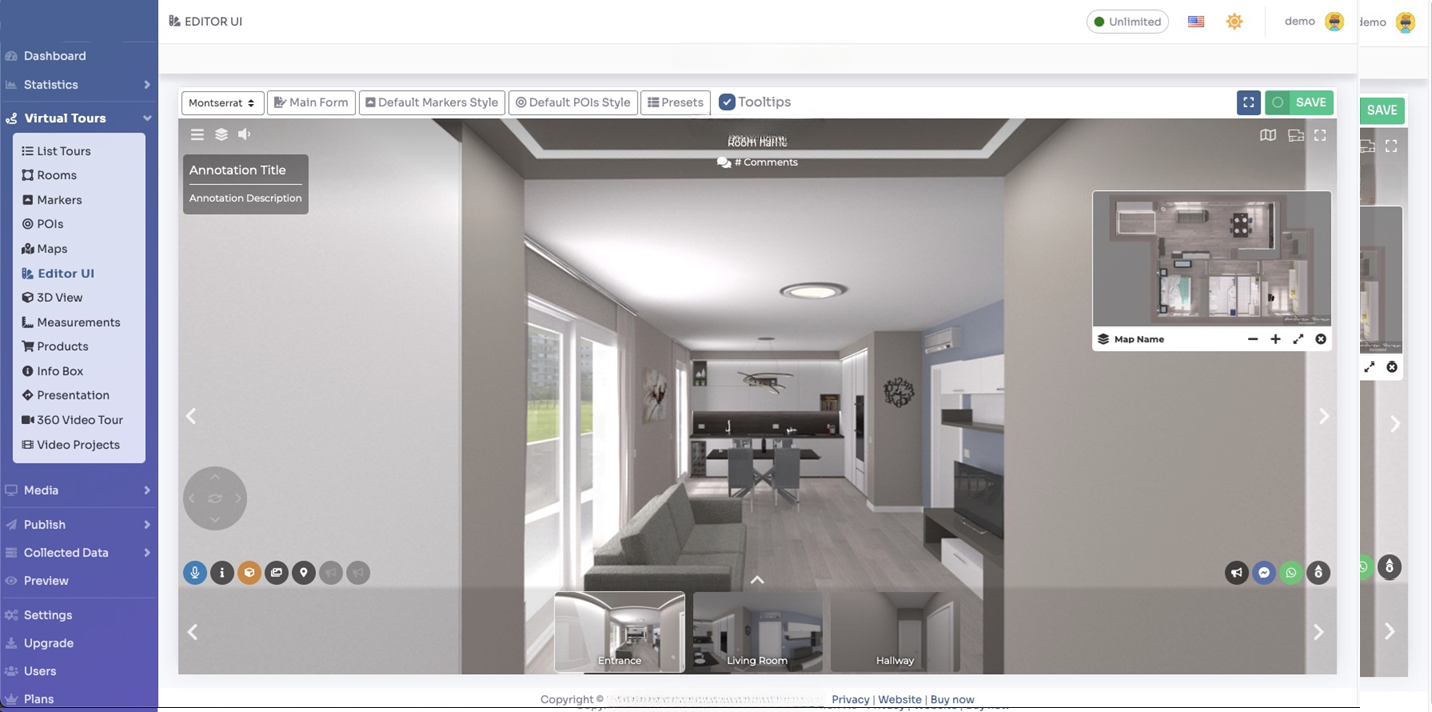
Task: Click the green SAVE button
Action: (1299, 101)
